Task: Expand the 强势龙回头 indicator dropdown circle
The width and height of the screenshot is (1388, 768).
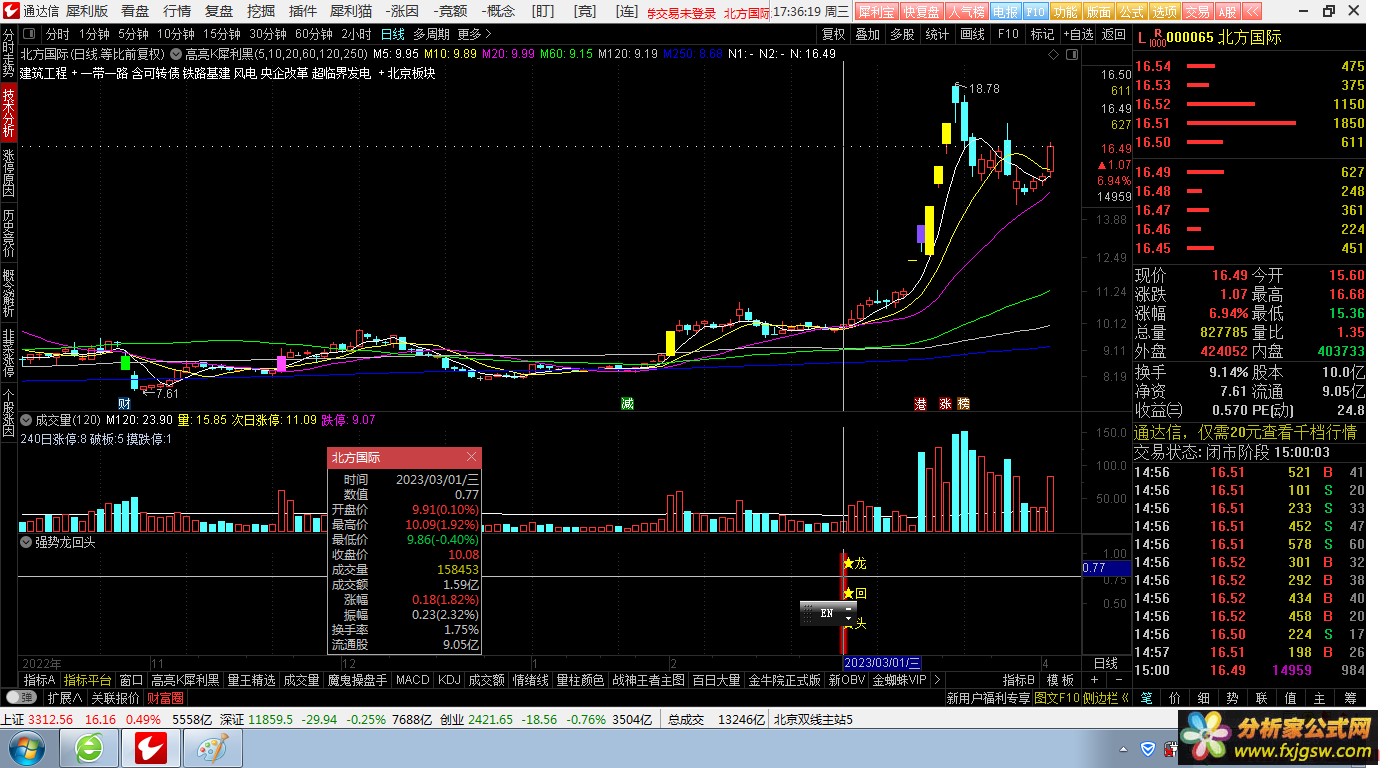Action: 27,543
